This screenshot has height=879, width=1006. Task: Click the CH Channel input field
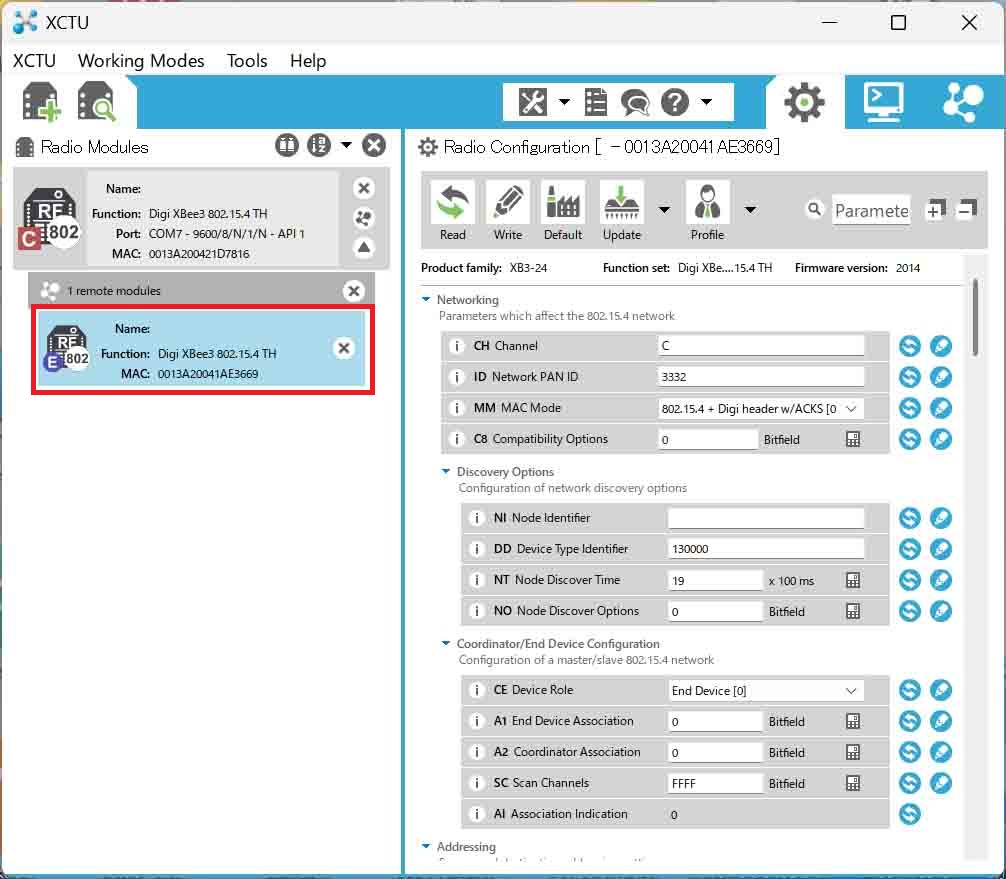pyautogui.click(x=761, y=345)
